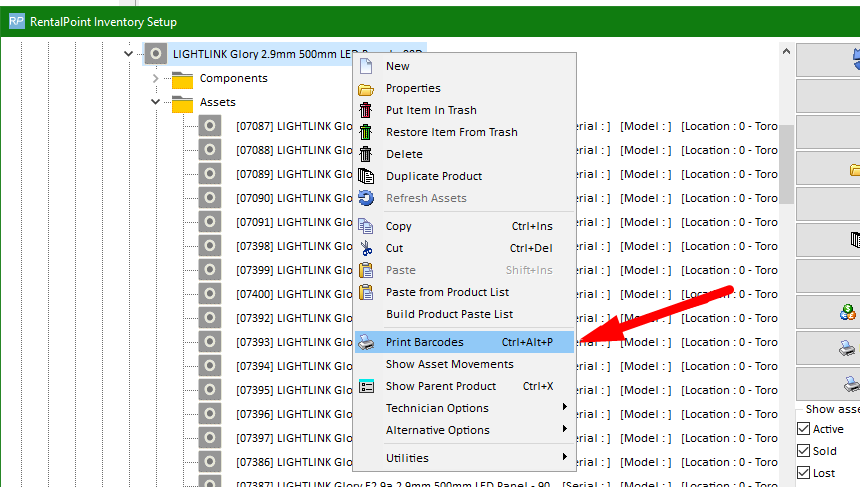
Task: Toggle the Active checkbox
Action: coord(804,429)
